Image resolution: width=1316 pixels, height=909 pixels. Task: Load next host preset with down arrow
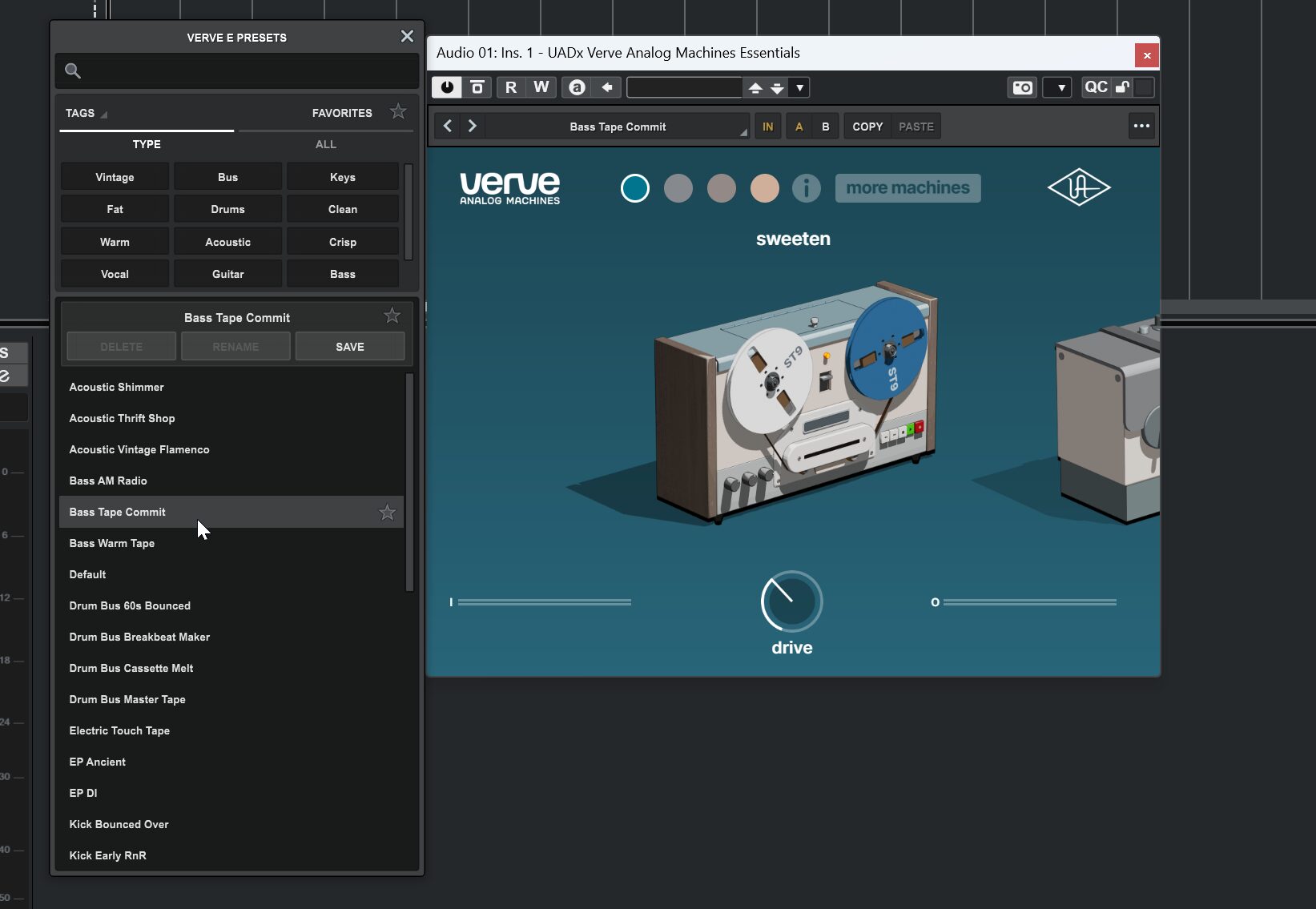pos(777,87)
